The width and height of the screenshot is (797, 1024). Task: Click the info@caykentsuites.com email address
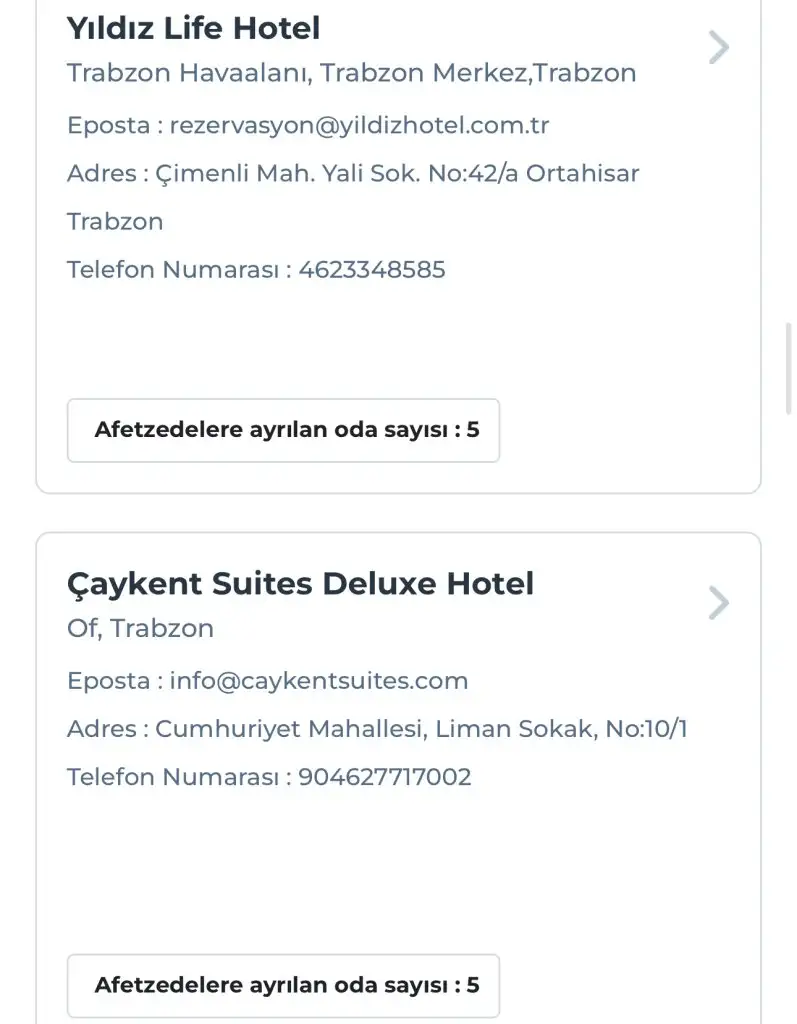[x=318, y=681]
